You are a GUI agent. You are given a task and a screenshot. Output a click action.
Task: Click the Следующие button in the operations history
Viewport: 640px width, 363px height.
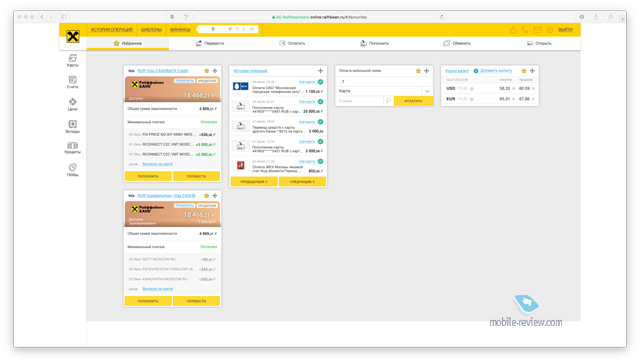[302, 182]
